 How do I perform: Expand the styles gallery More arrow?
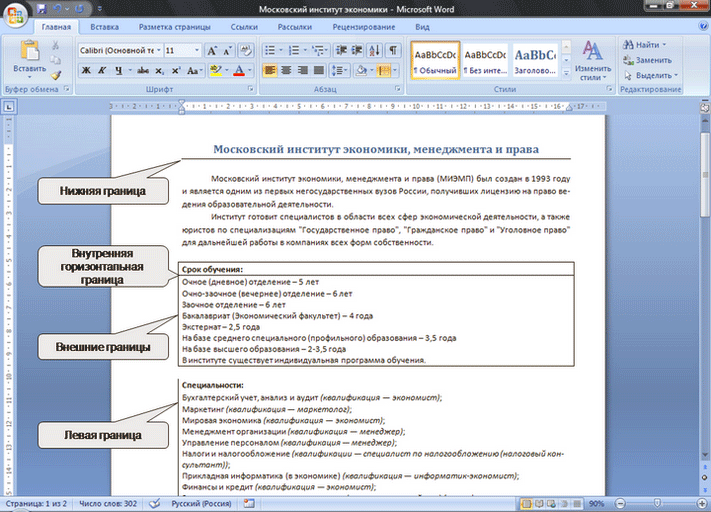(566, 73)
